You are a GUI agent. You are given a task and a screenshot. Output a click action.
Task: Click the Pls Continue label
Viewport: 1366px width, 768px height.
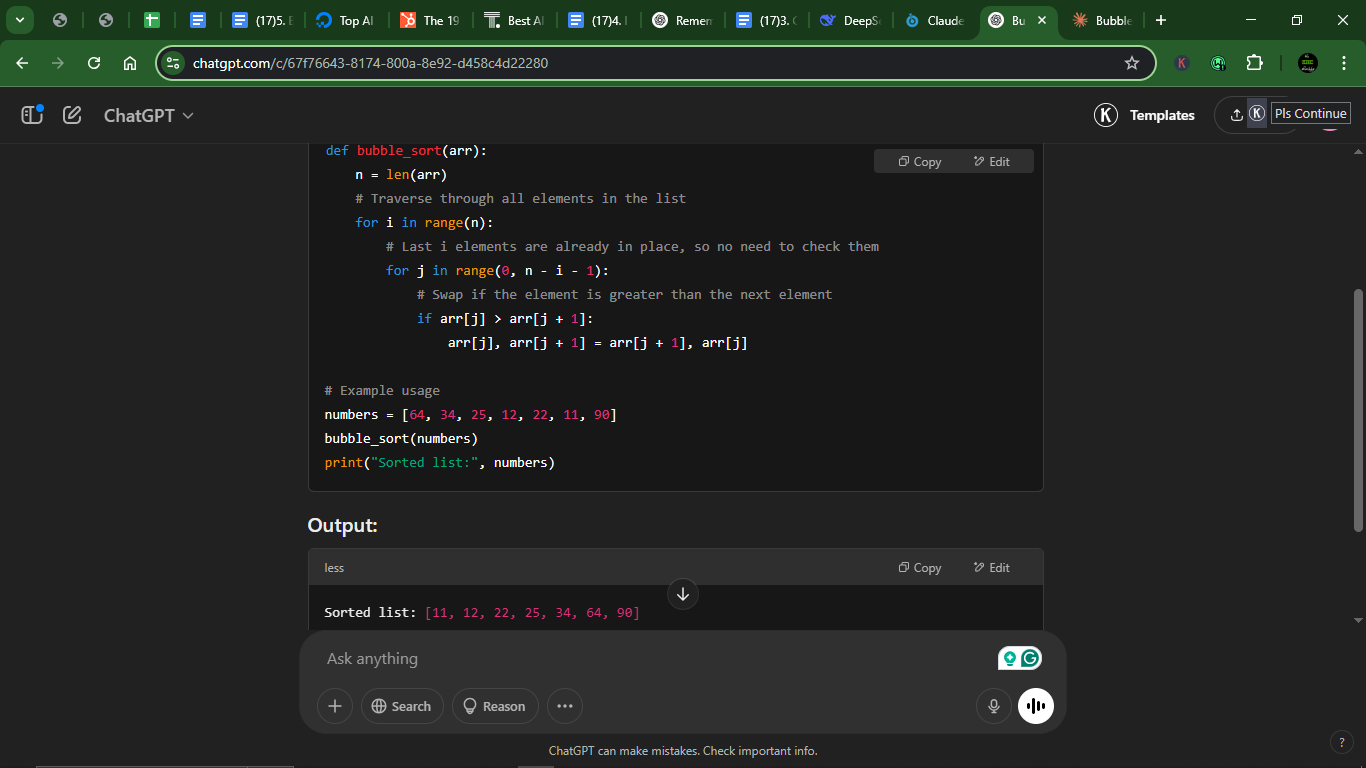(x=1311, y=114)
